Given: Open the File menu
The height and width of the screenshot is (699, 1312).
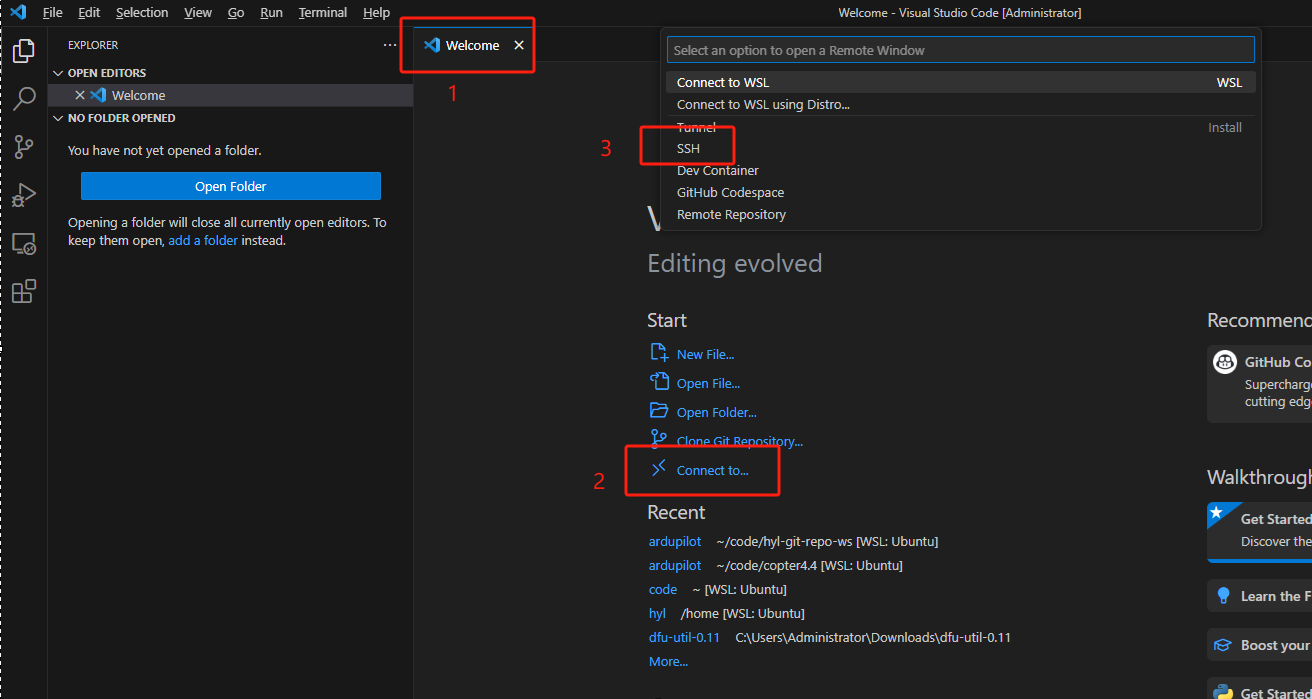Looking at the screenshot, I should coord(53,12).
